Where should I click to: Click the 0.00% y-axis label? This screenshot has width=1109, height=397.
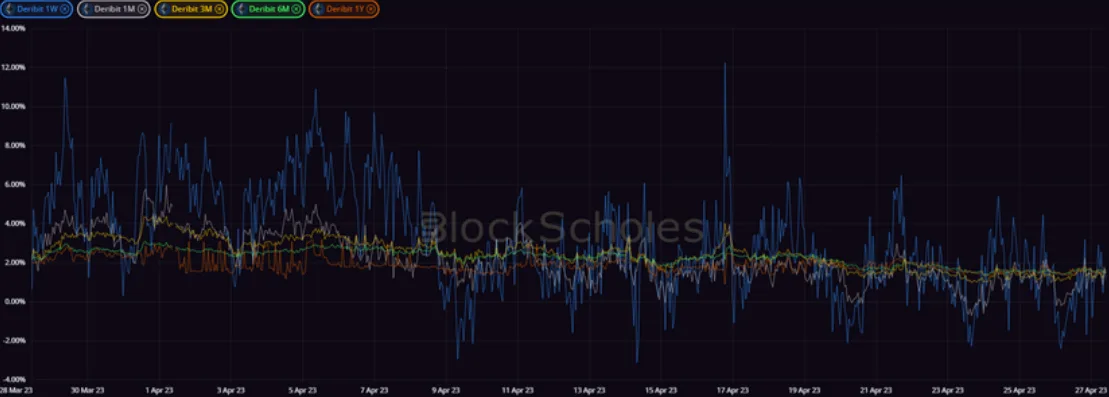pos(14,301)
